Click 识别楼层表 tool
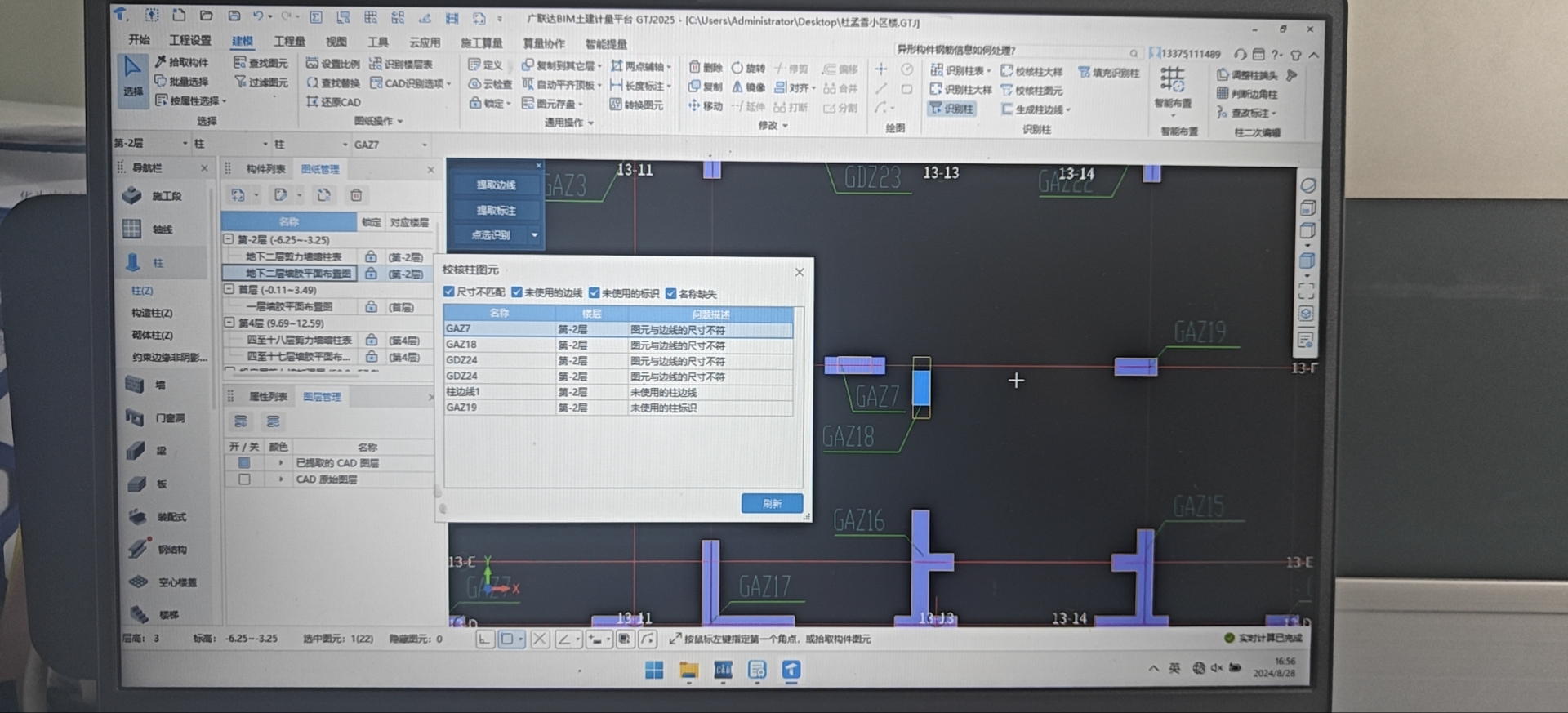The height and width of the screenshot is (713, 1568). pyautogui.click(x=401, y=64)
